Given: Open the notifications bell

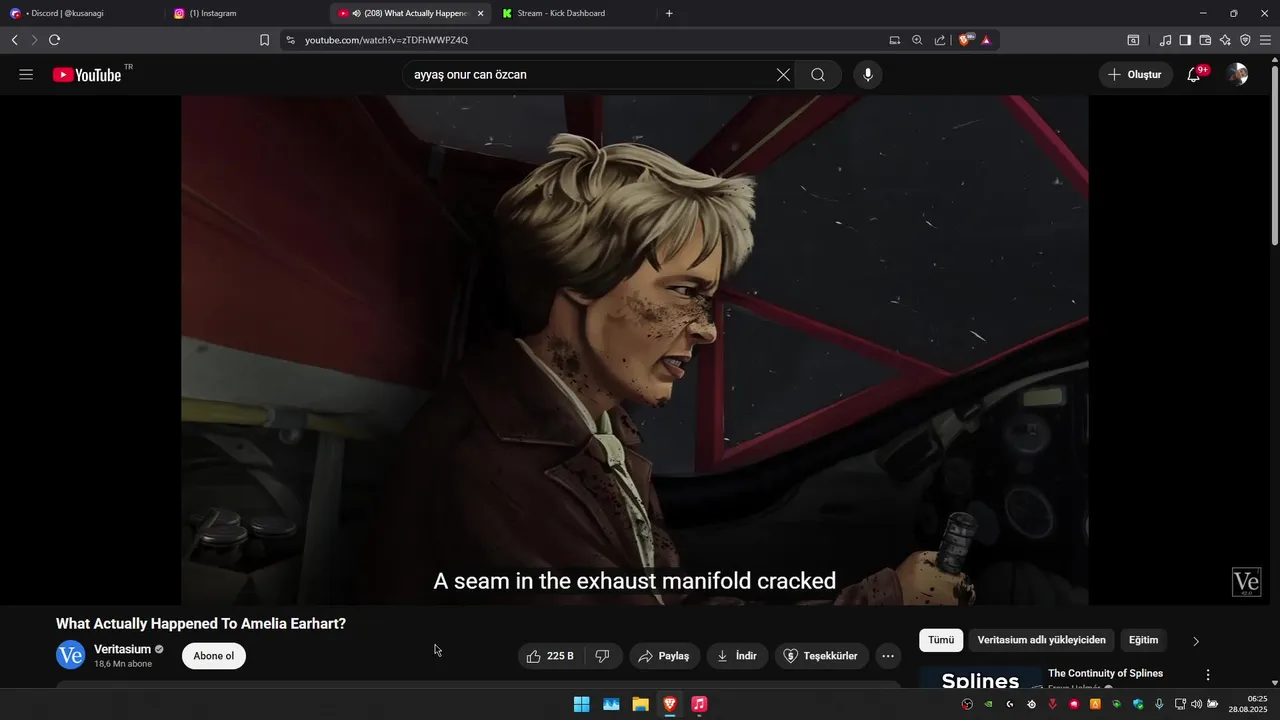Looking at the screenshot, I should coord(1194,75).
